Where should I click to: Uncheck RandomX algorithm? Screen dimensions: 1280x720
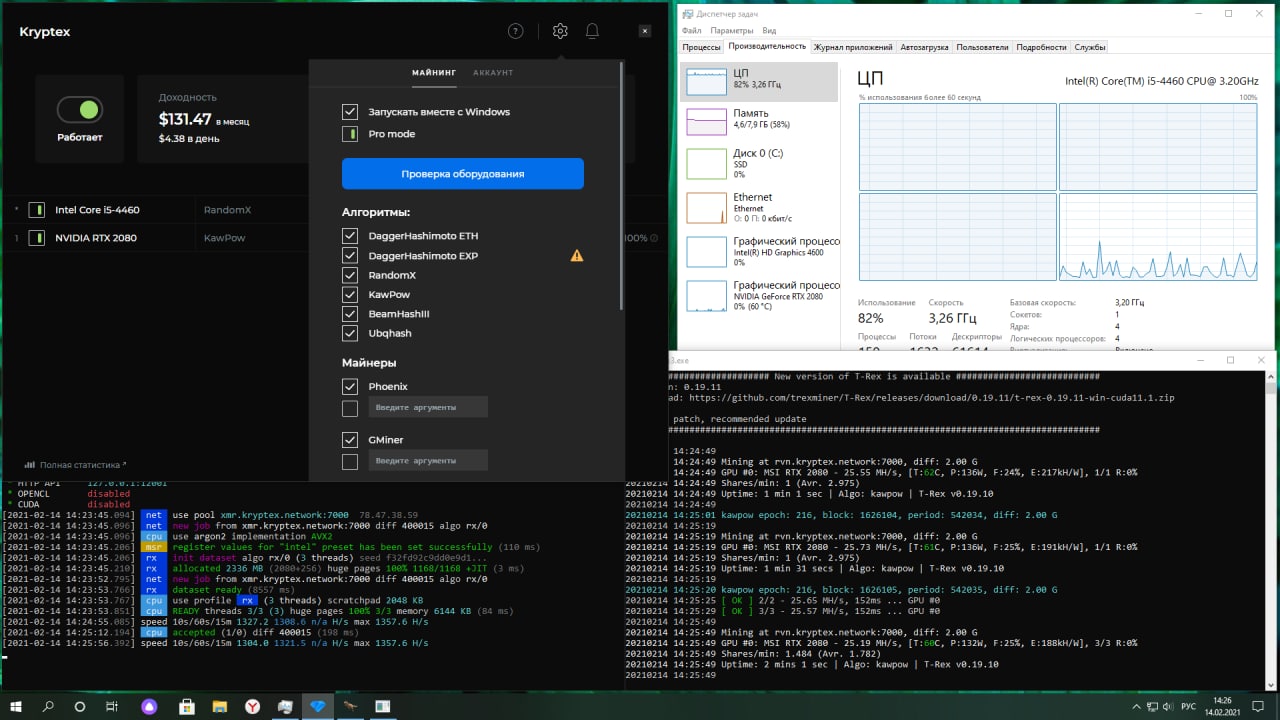(x=350, y=275)
